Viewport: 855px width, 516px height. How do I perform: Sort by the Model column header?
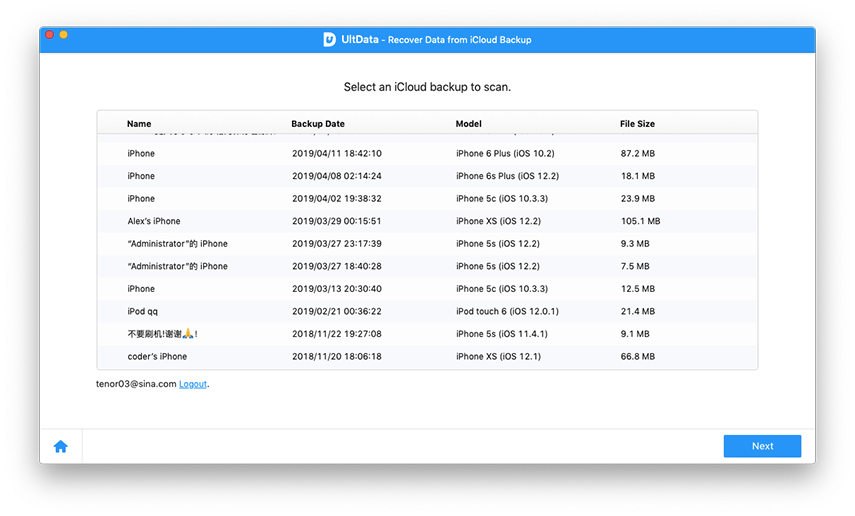(x=468, y=124)
